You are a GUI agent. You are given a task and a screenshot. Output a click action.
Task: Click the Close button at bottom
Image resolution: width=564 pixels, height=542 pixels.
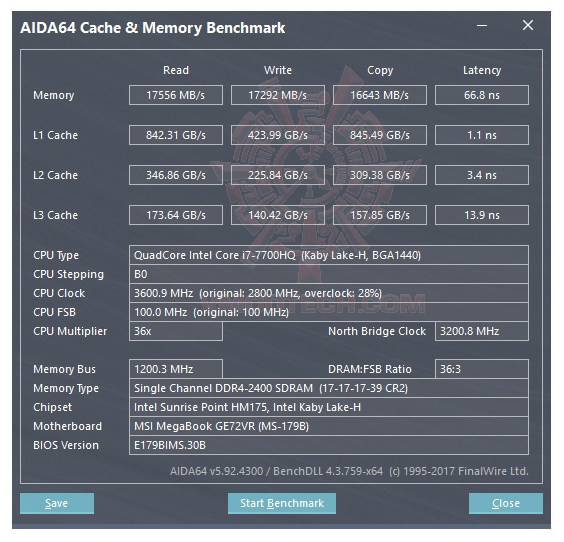click(506, 503)
